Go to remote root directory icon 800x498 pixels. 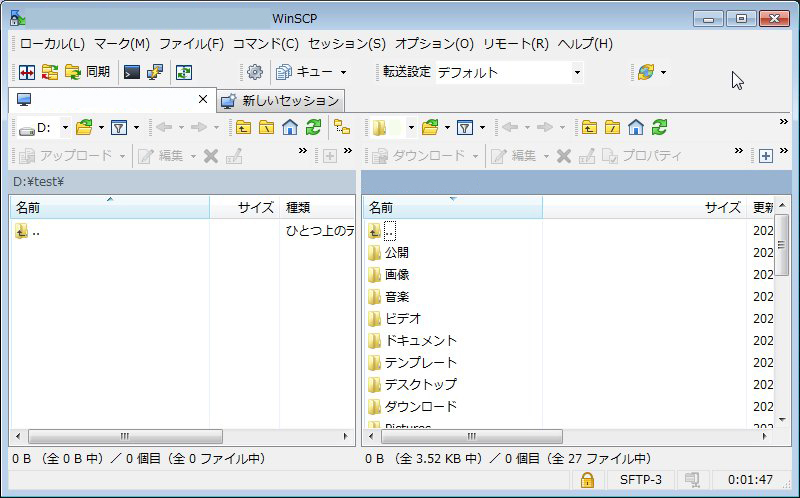pyautogui.click(x=612, y=128)
